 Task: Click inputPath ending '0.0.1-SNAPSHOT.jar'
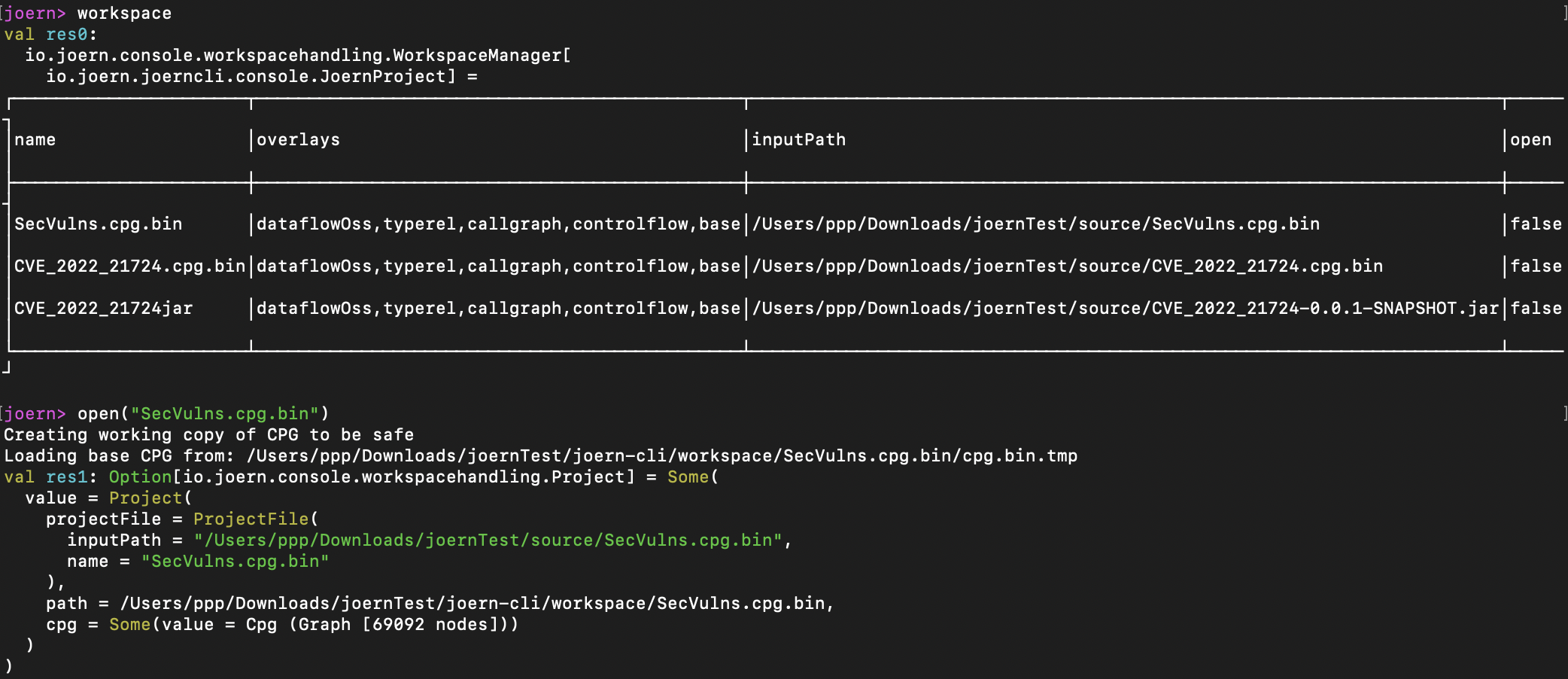coord(1125,309)
